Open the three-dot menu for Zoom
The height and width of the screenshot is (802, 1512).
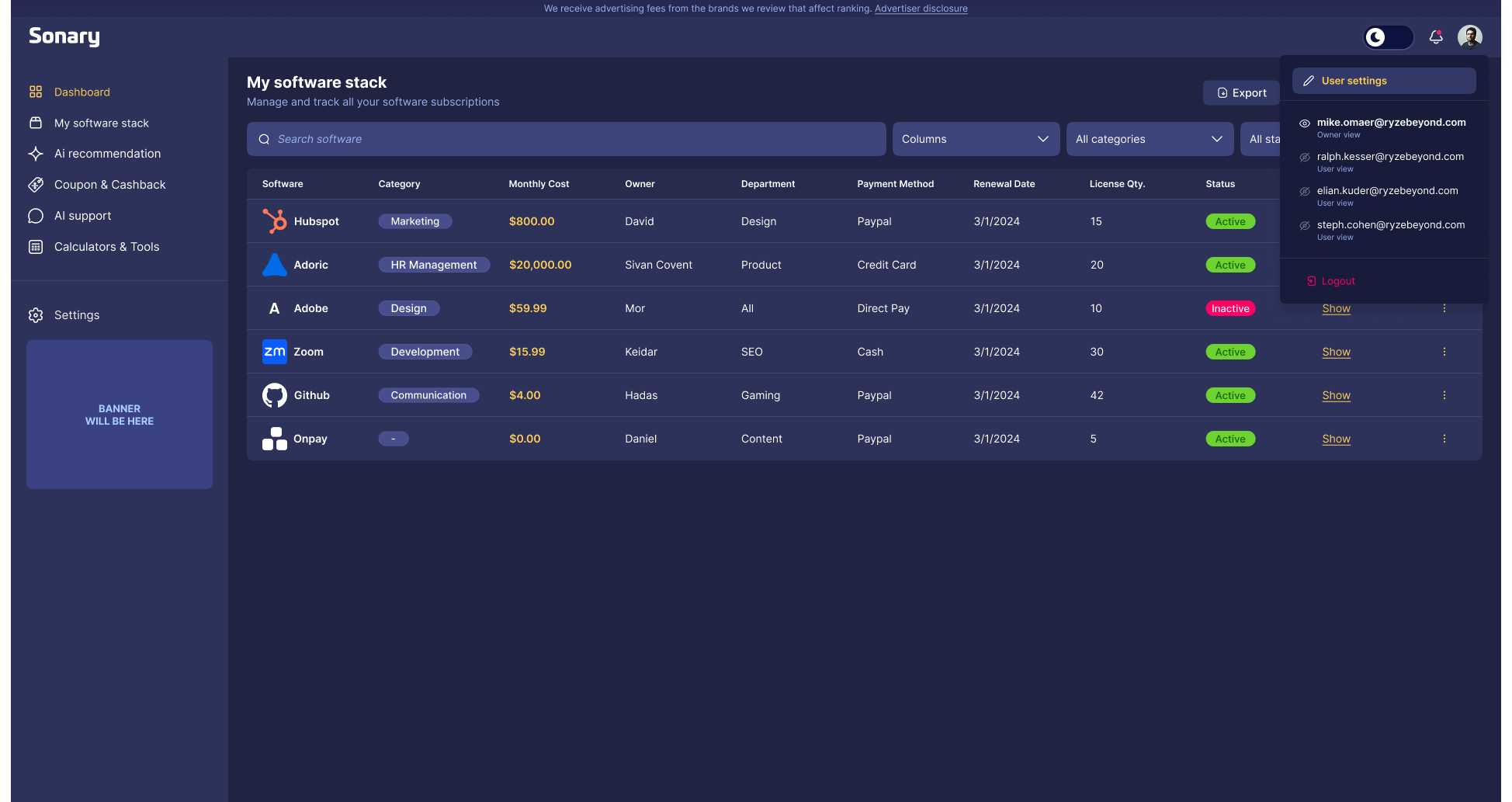coord(1444,352)
